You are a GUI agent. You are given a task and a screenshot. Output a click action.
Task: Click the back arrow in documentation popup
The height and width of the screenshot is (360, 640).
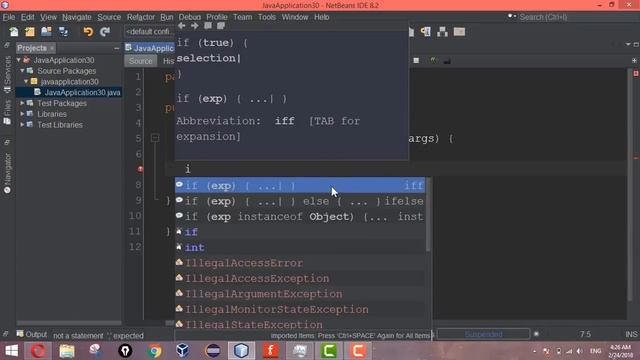pos(182,26)
